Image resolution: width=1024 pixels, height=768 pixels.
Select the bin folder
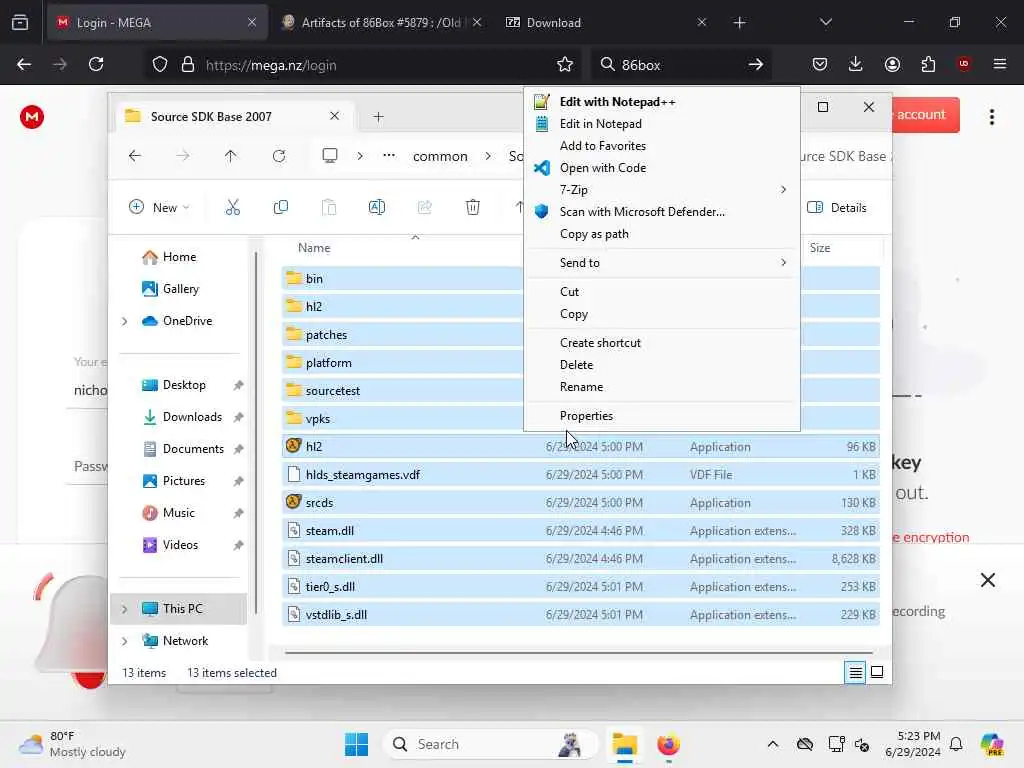314,279
